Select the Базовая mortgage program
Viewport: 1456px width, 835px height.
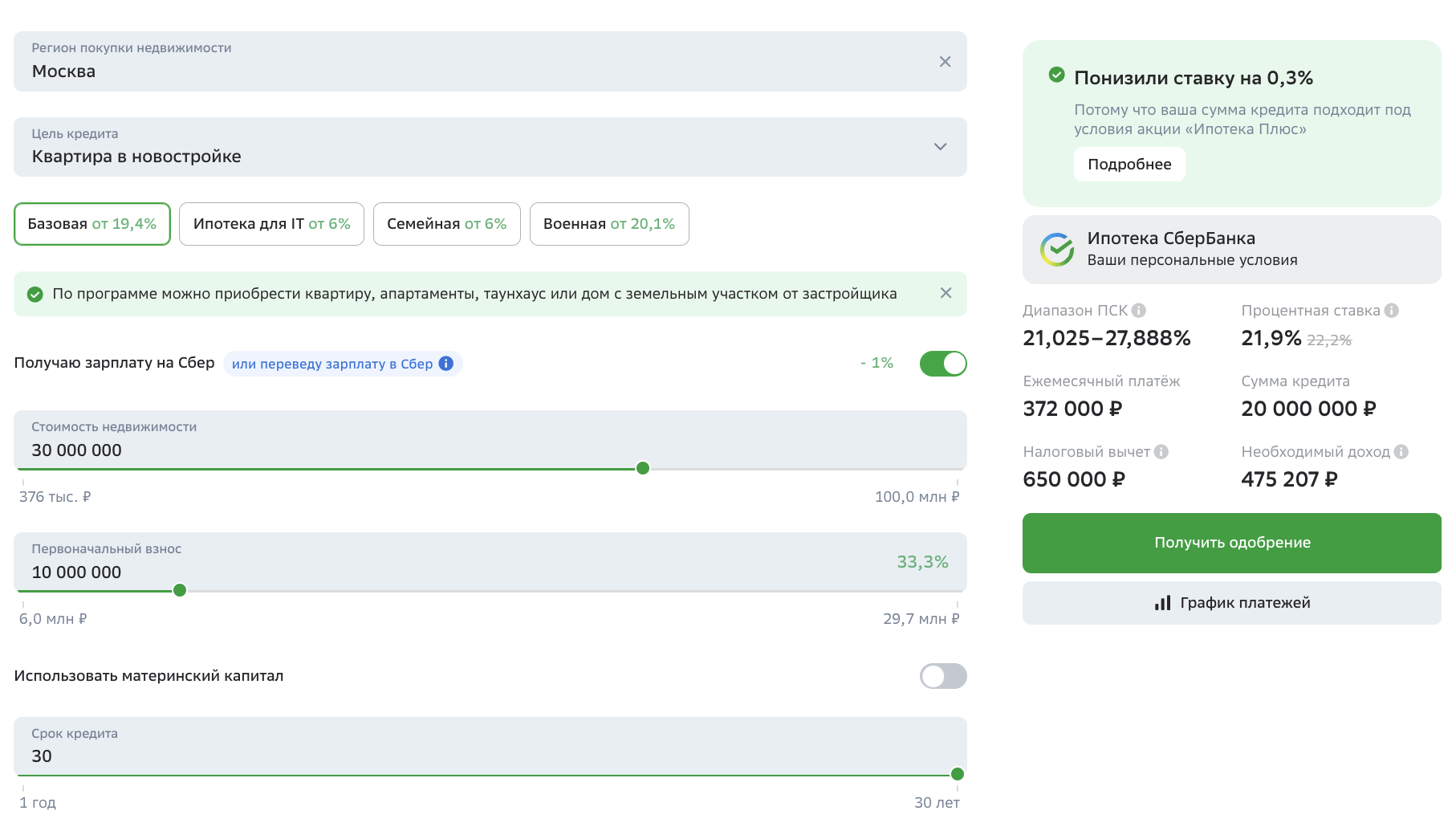click(x=92, y=224)
